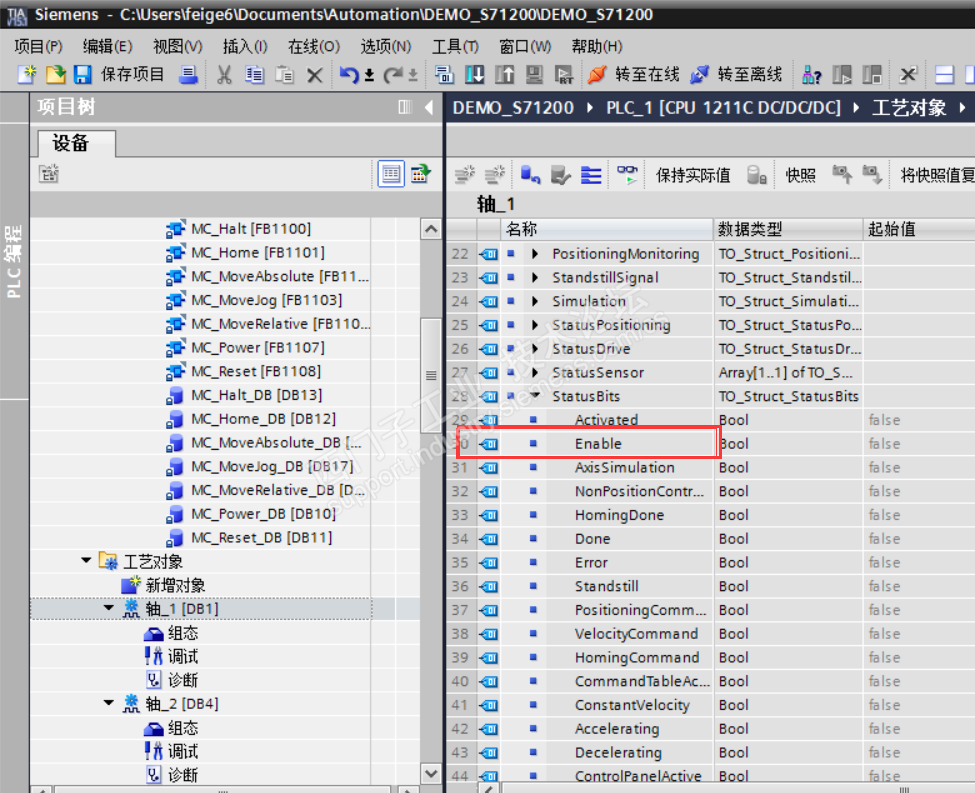This screenshot has width=975, height=793.
Task: Click the cut scissors icon
Action: pyautogui.click(x=224, y=75)
